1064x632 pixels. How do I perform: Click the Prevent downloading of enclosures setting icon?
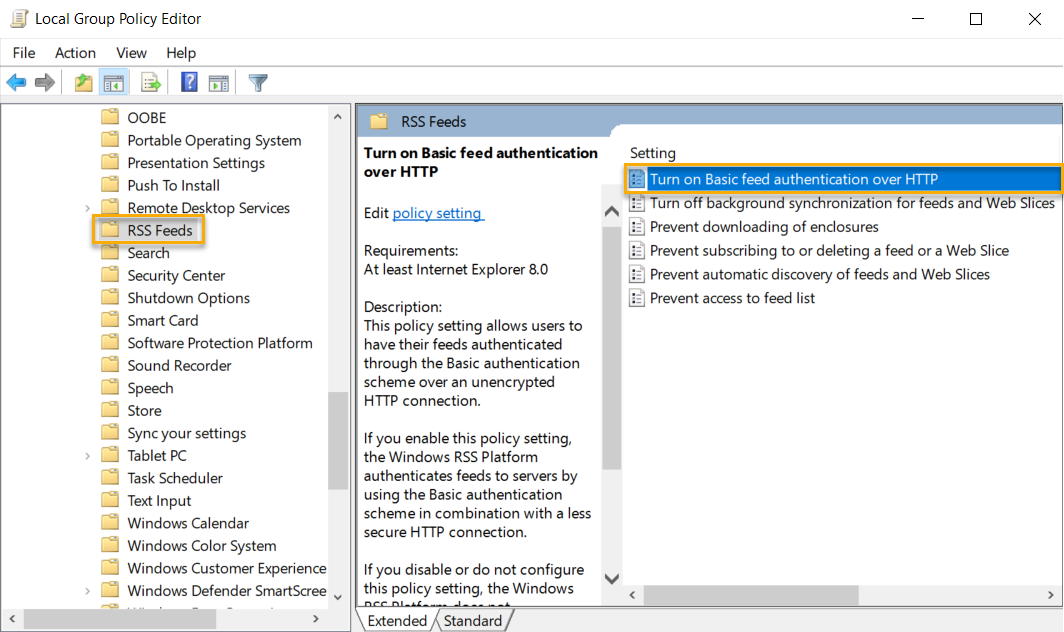click(x=637, y=224)
